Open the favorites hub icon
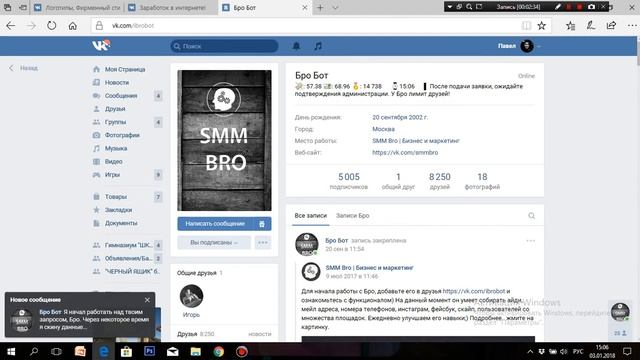Viewport: 640px width, 360px height. click(x=571, y=26)
